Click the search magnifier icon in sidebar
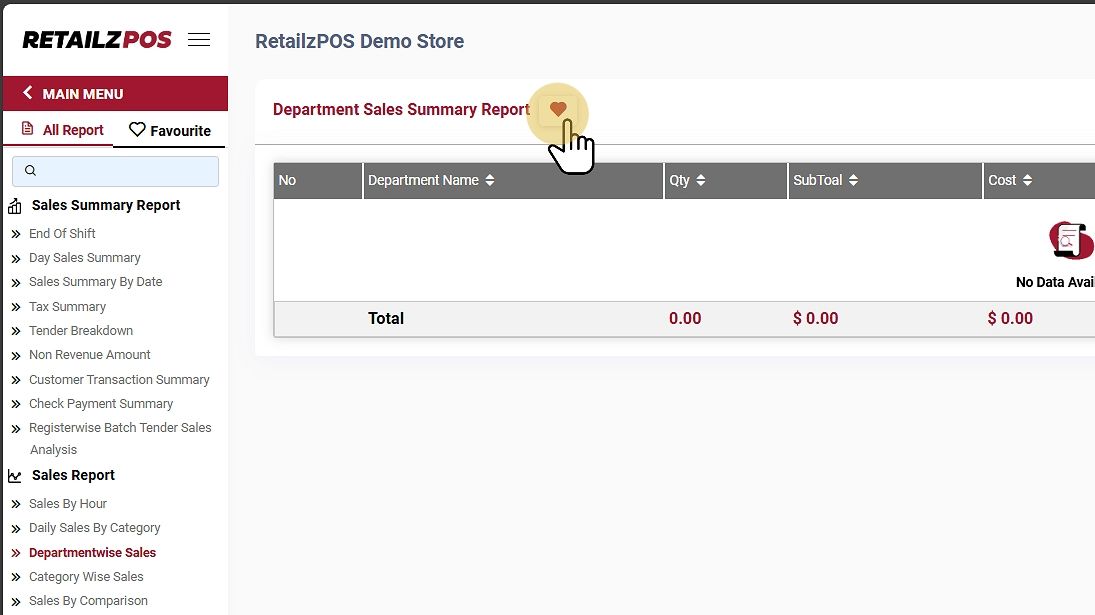 pos(30,171)
